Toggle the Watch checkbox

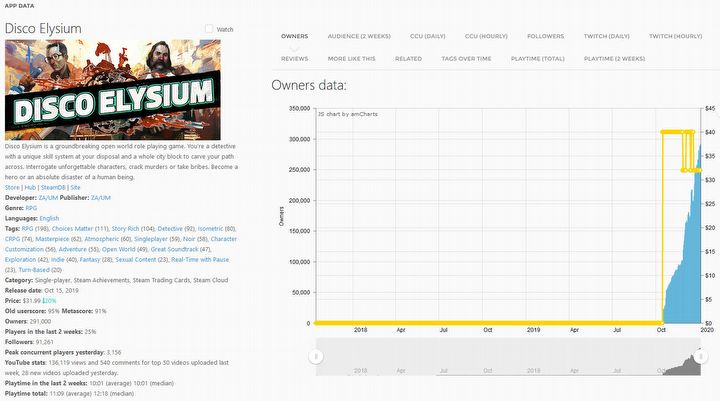click(208, 29)
